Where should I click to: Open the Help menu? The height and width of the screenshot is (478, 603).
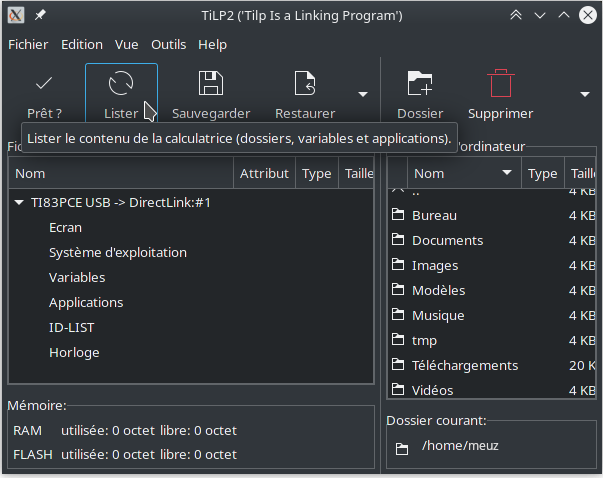(212, 45)
